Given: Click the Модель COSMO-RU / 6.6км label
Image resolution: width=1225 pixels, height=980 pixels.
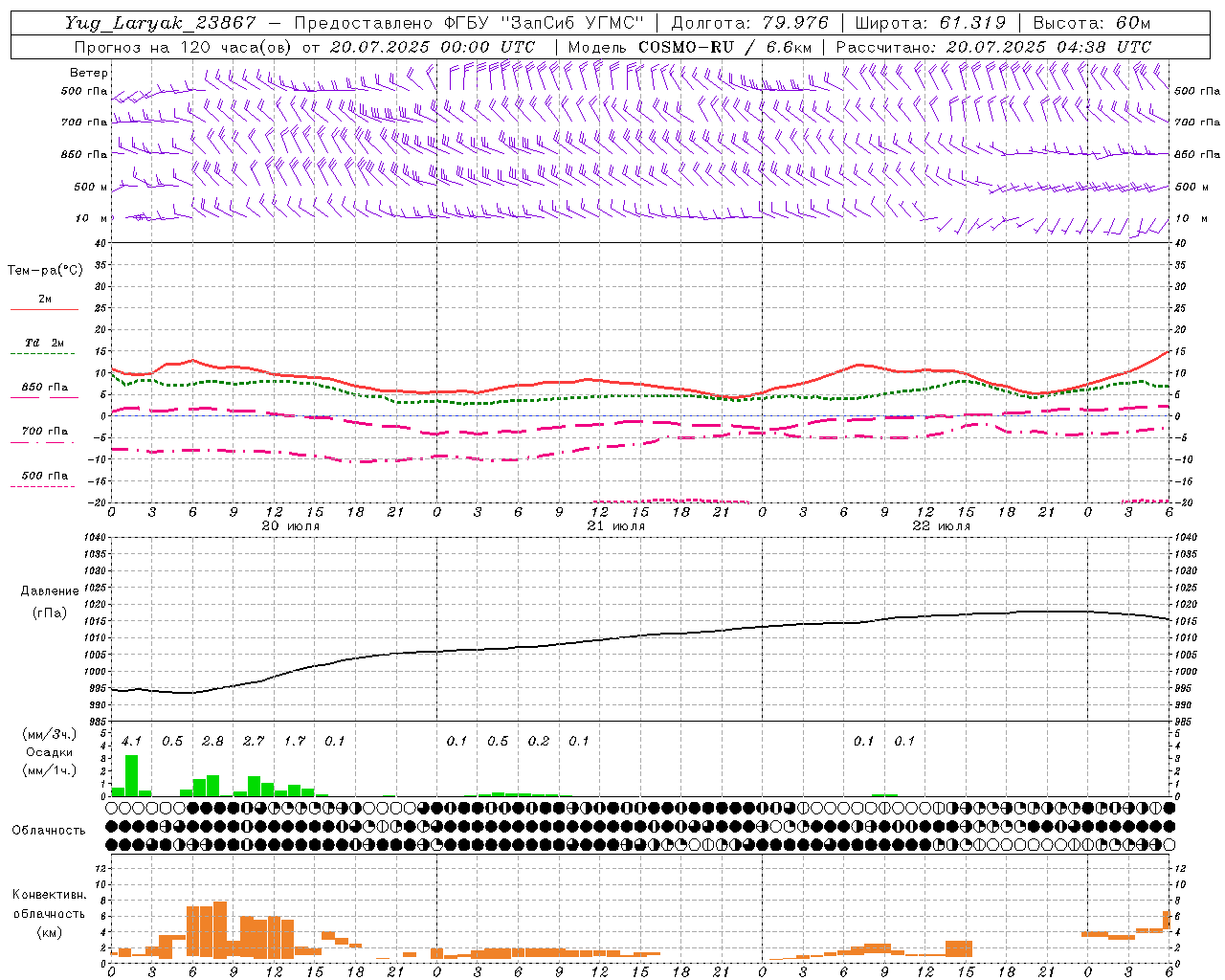Looking at the screenshot, I should point(690,47).
